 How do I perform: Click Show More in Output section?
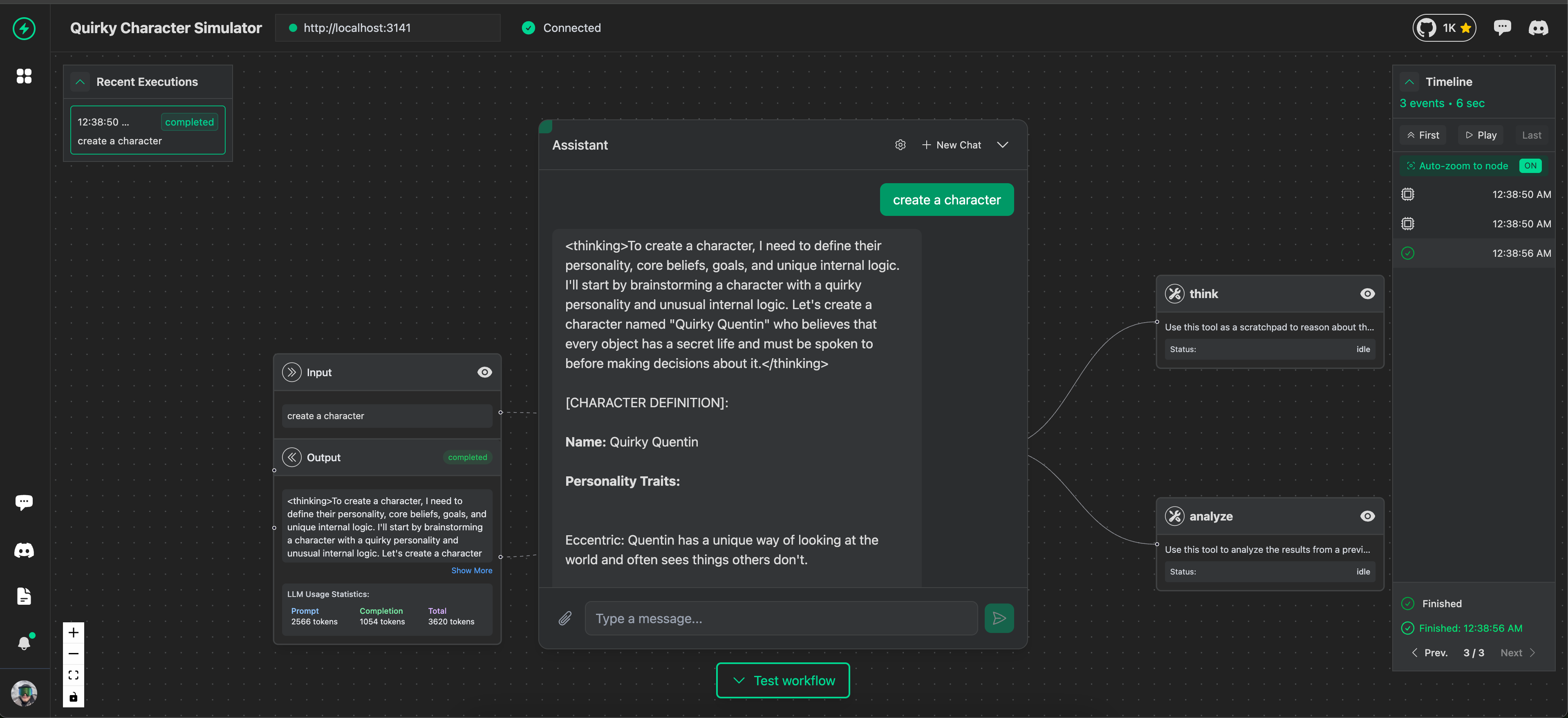pos(471,570)
